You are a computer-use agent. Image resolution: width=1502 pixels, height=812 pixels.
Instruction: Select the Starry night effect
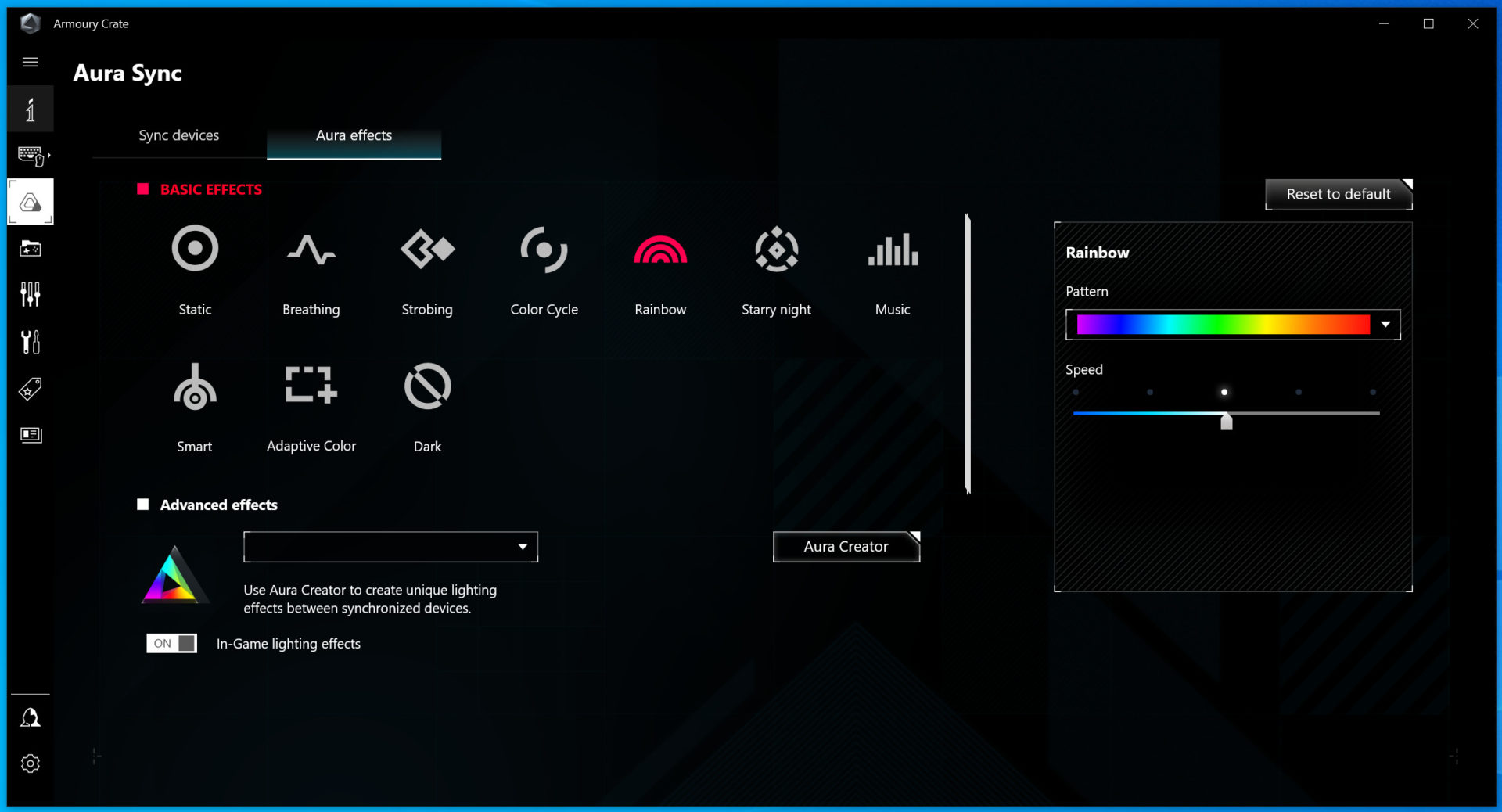click(x=776, y=250)
